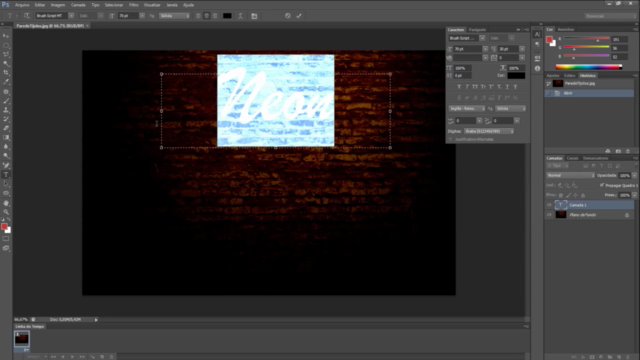Open anti-aliasing dropdown in options bar
Screen dimensions: 640x360
174,16
